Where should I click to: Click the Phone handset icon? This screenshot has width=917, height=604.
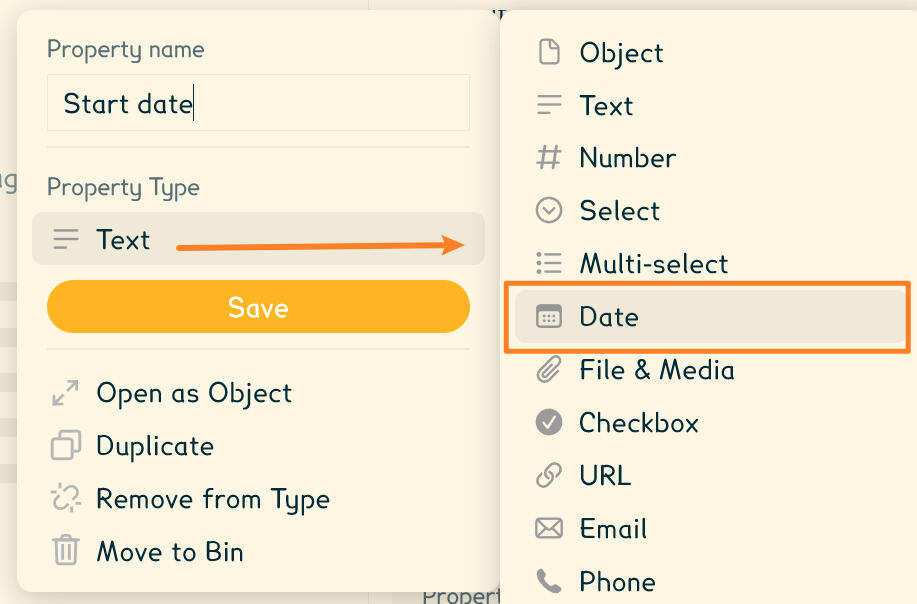549,581
